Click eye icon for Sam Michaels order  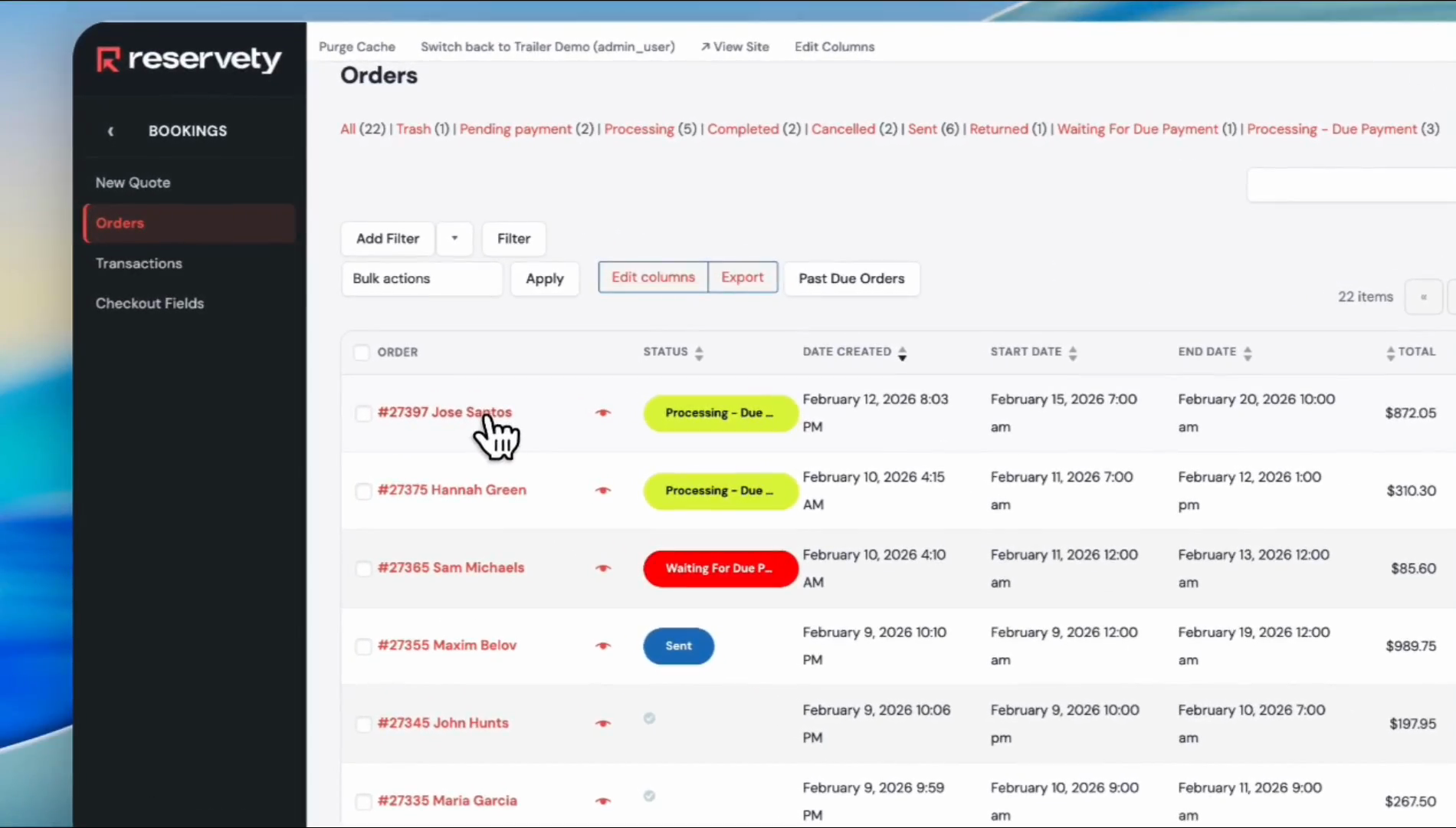pos(603,568)
